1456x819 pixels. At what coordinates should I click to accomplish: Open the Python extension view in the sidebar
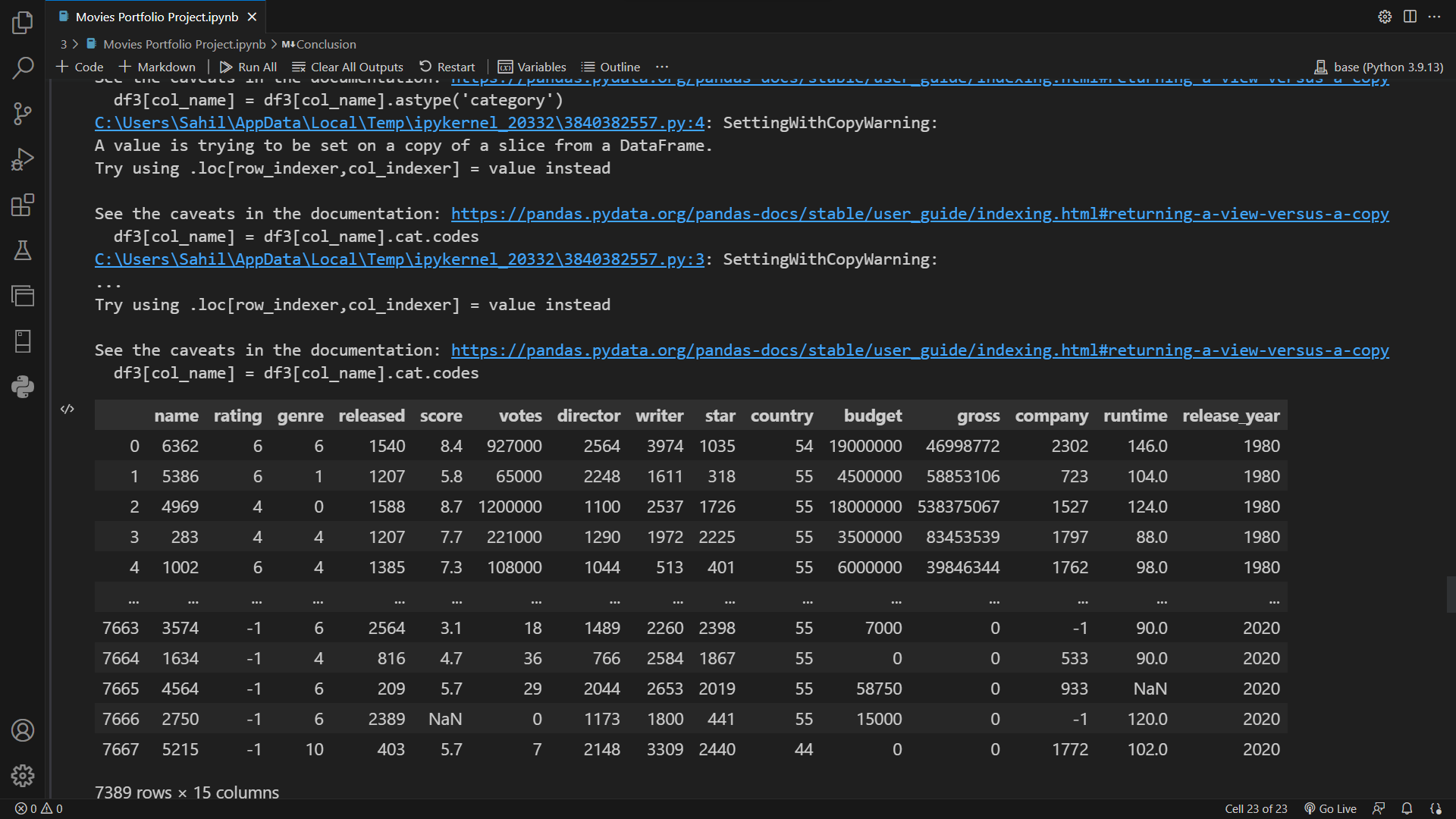coord(23,387)
